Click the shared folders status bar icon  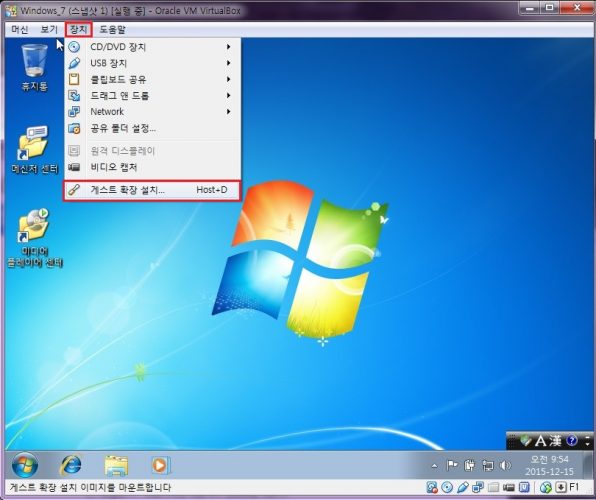(493, 487)
